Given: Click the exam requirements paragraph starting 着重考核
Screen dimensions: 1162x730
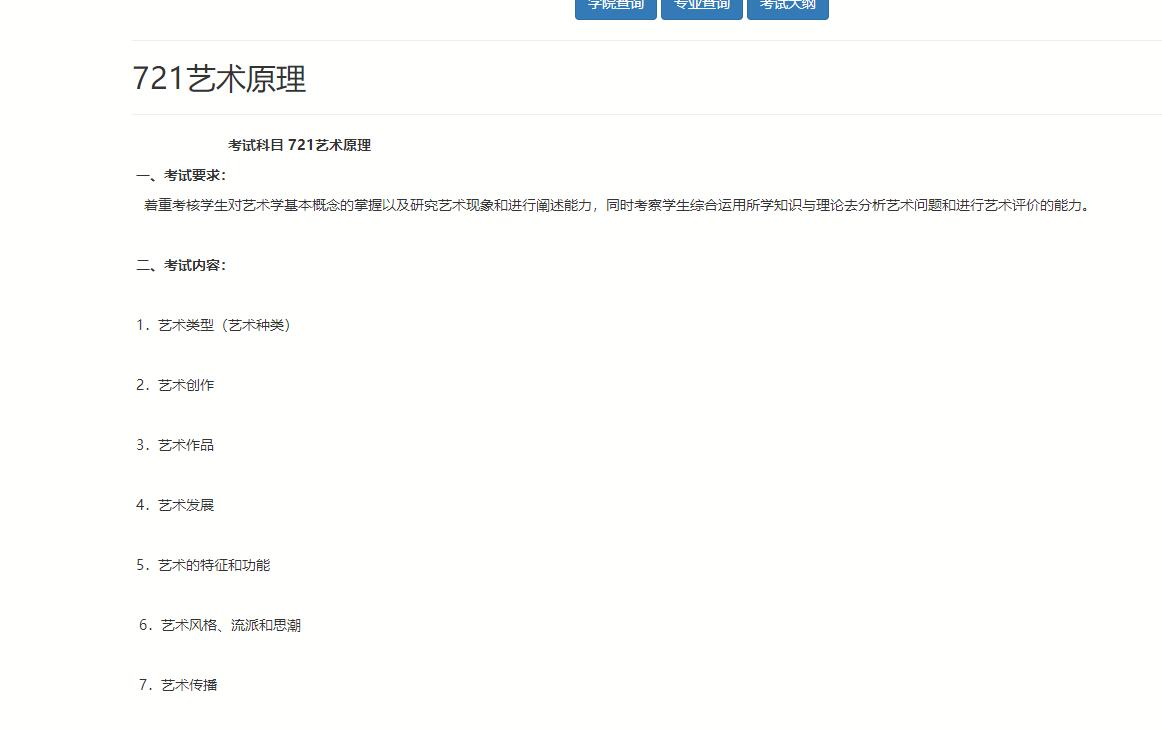Looking at the screenshot, I should [615, 205].
